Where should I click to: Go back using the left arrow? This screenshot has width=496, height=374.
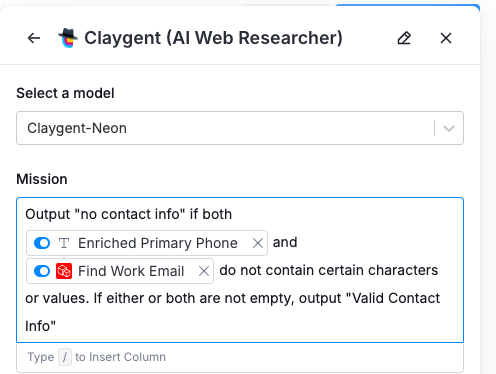34,38
